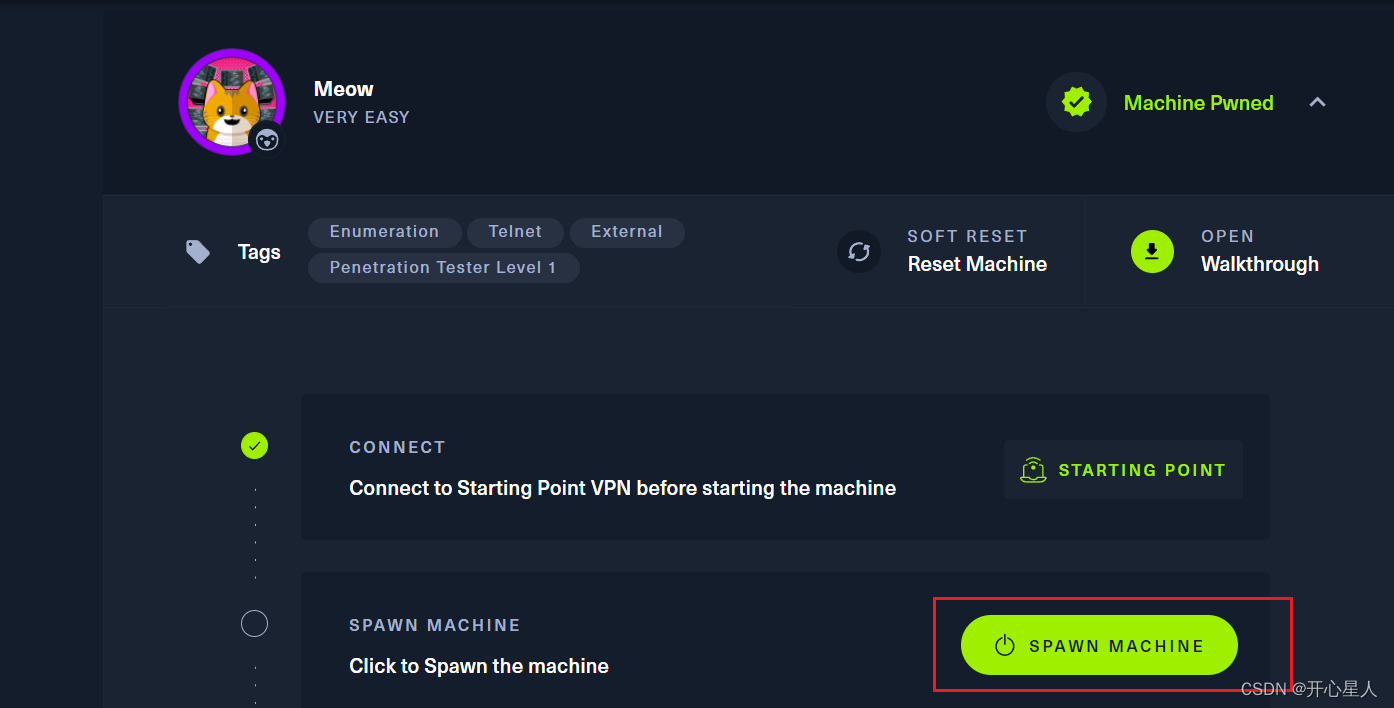Click the Walkthrough download icon

[1152, 252]
